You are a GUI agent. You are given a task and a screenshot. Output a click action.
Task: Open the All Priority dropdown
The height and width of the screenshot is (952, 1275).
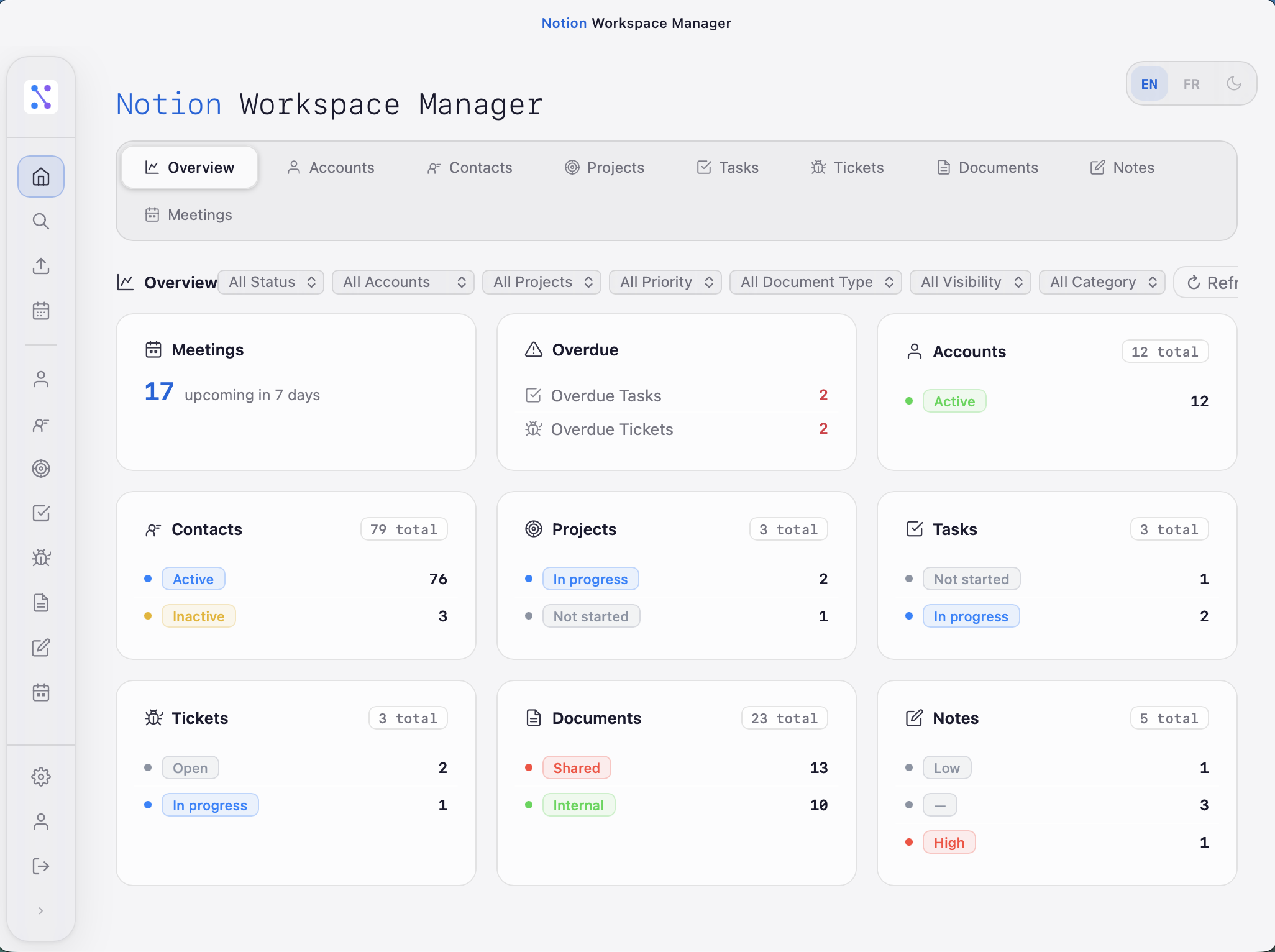[x=665, y=282]
